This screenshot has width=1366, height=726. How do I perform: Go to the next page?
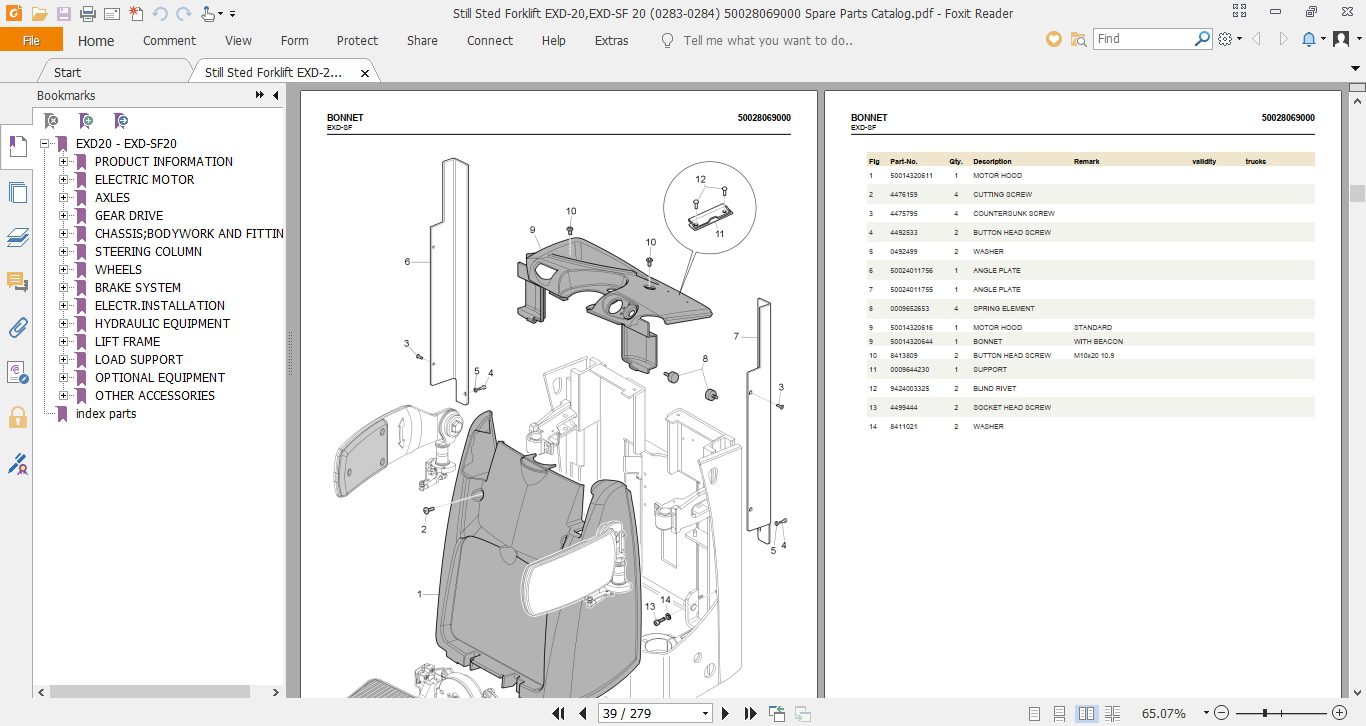pos(726,713)
